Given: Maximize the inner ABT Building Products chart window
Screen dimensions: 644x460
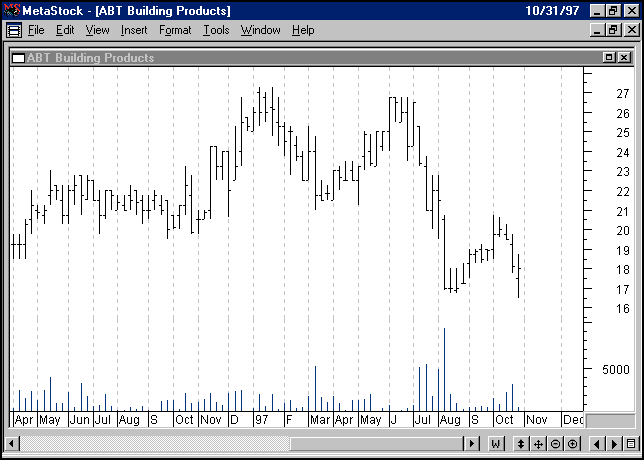Looking at the screenshot, I should tap(609, 58).
